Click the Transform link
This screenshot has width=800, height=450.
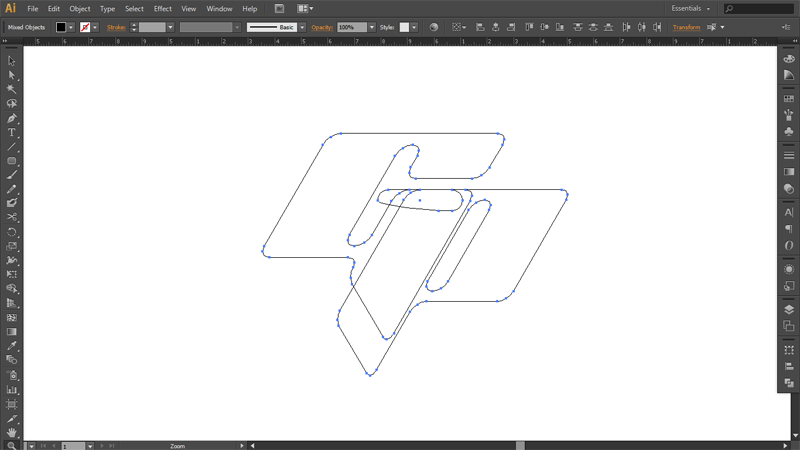(686, 28)
